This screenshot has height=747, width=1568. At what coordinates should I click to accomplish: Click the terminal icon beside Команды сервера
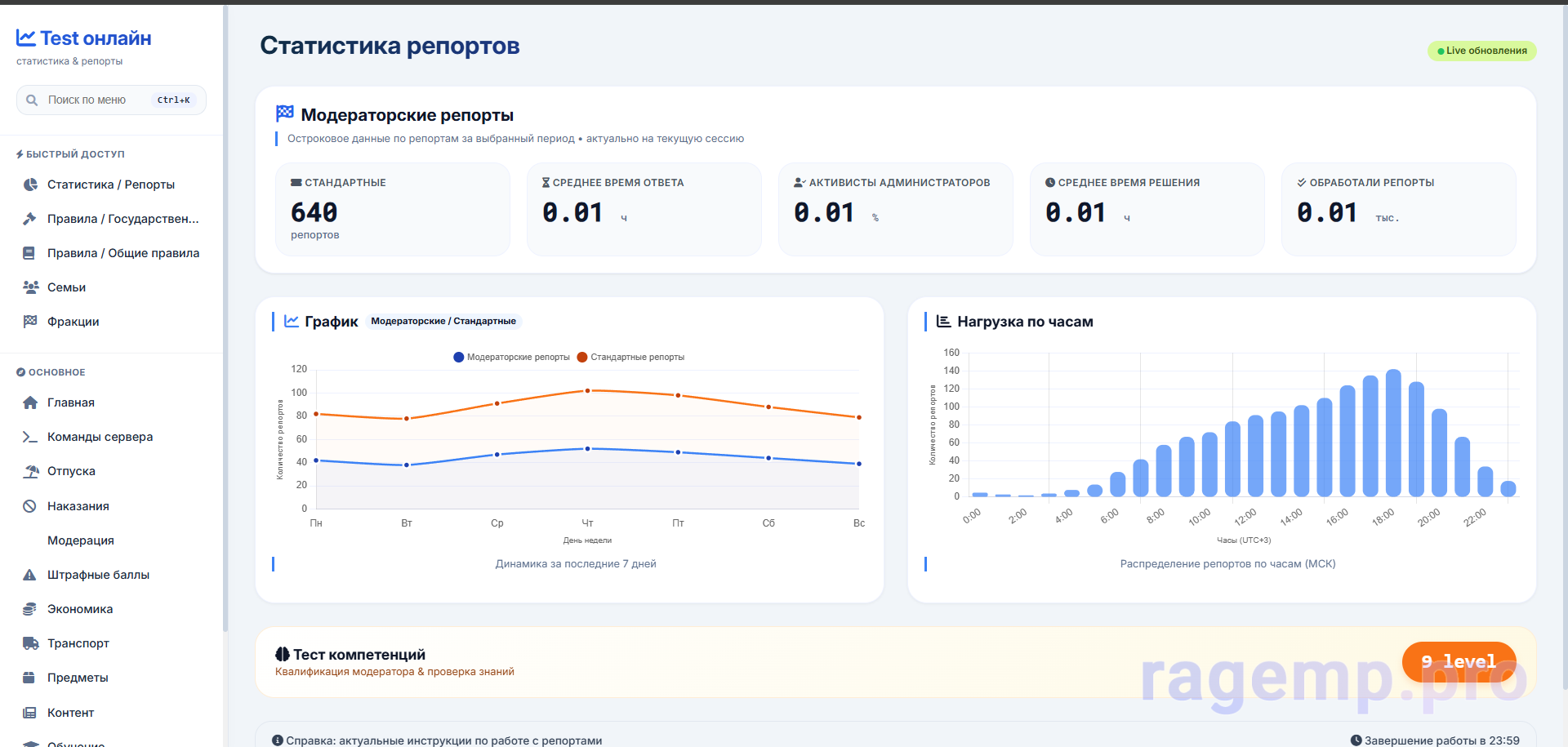pyautogui.click(x=30, y=437)
